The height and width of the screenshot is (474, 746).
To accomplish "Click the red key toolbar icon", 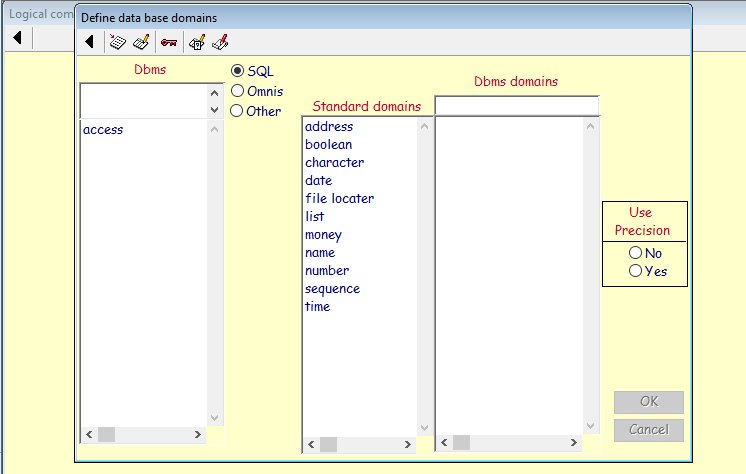I will pyautogui.click(x=169, y=42).
